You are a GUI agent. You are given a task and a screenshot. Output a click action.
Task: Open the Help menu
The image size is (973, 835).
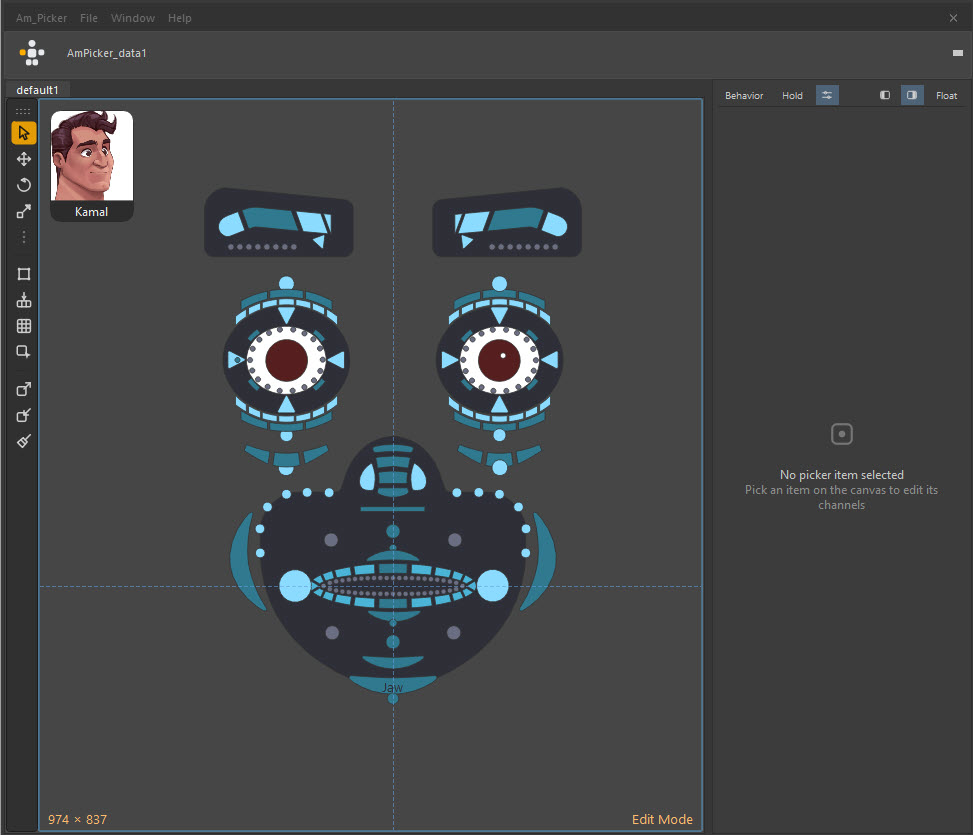(179, 18)
